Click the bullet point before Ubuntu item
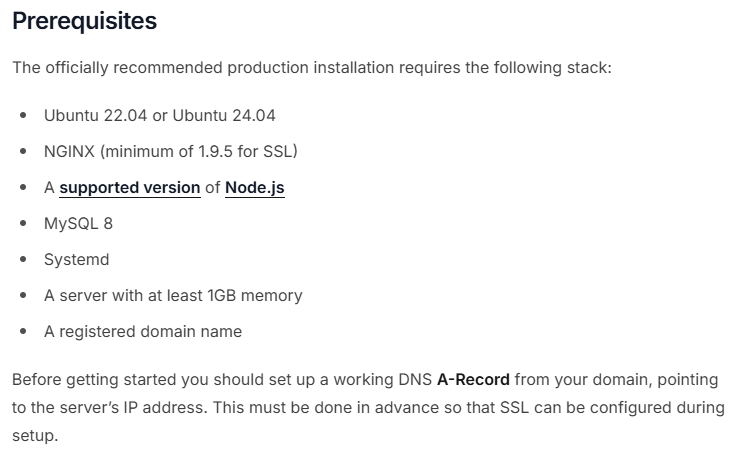The height and width of the screenshot is (461, 734). 23,115
